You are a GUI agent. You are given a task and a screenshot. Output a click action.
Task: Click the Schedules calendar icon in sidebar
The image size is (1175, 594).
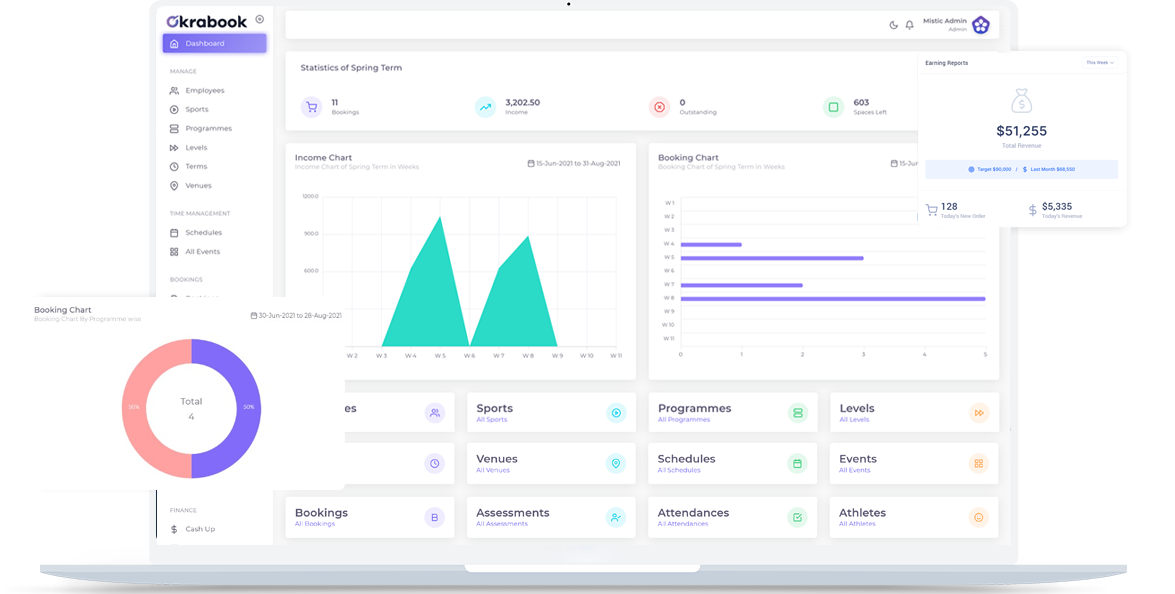(x=174, y=232)
